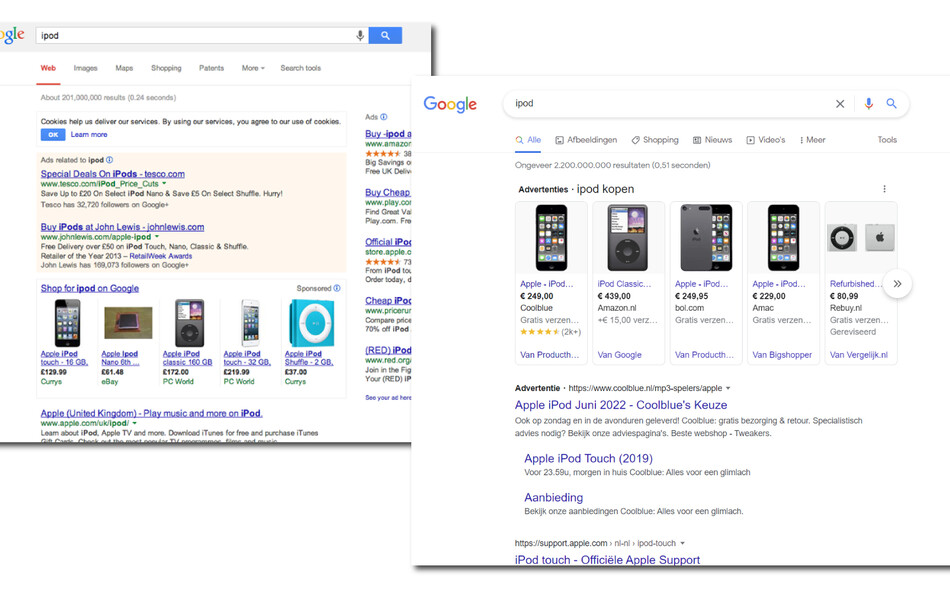The height and width of the screenshot is (594, 950).
Task: Click 'Tools' in the new Google window
Action: tap(887, 140)
